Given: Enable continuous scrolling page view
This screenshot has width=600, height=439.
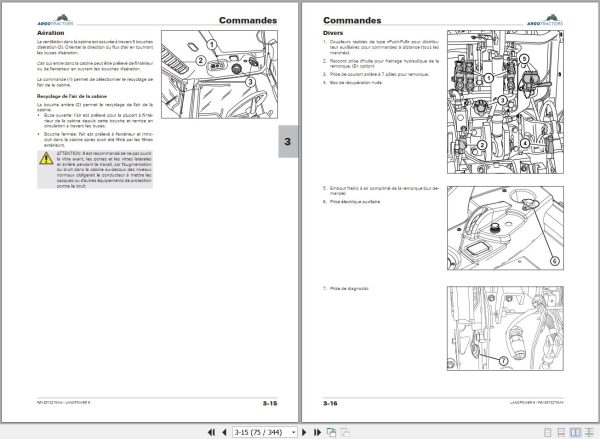Looking at the screenshot, I should coord(561,432).
